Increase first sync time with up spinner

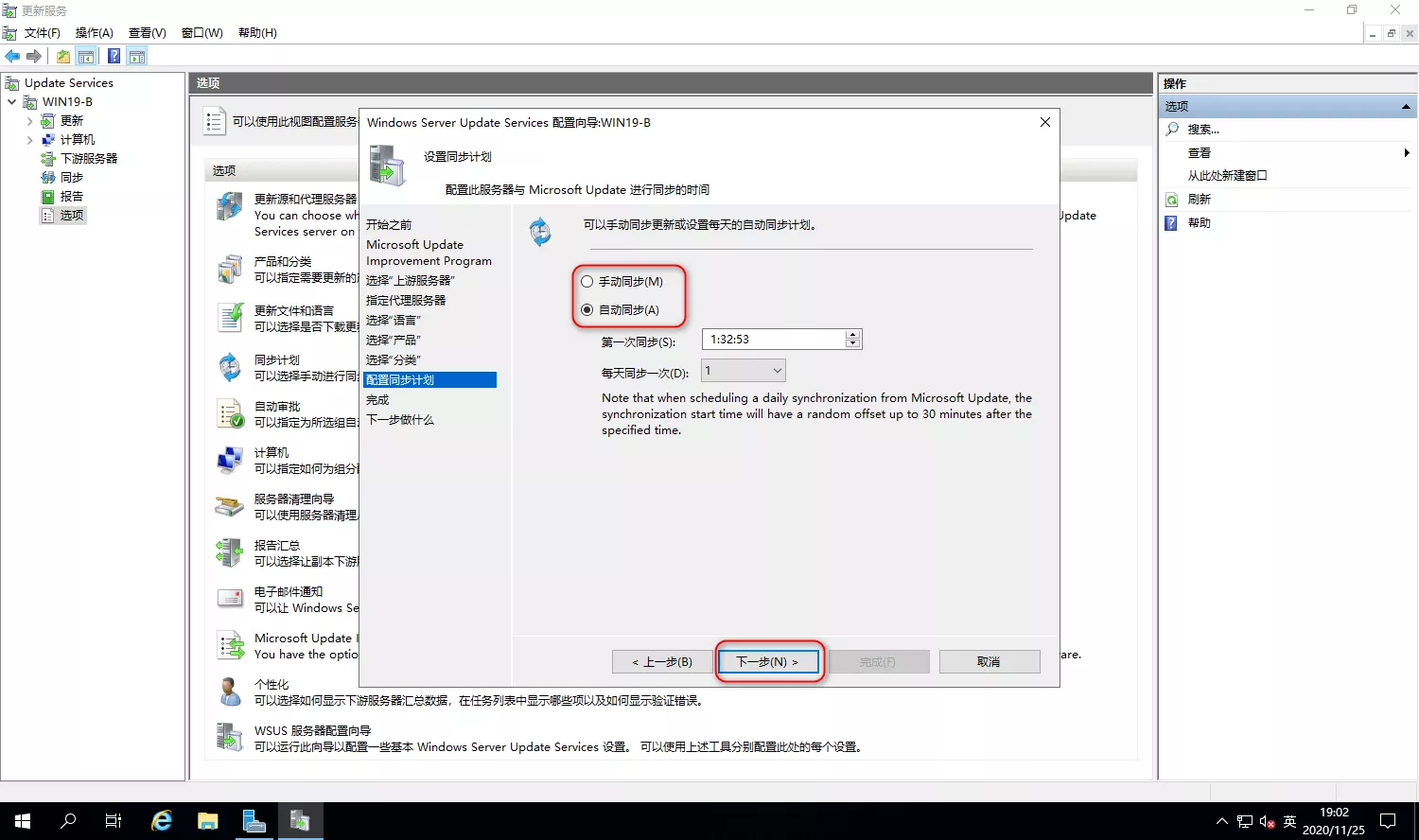pyautogui.click(x=853, y=335)
